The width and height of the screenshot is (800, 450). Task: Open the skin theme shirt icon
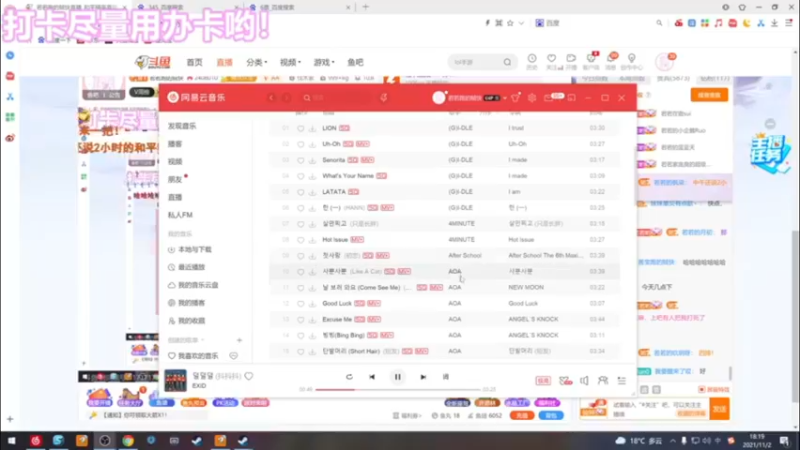[515, 97]
